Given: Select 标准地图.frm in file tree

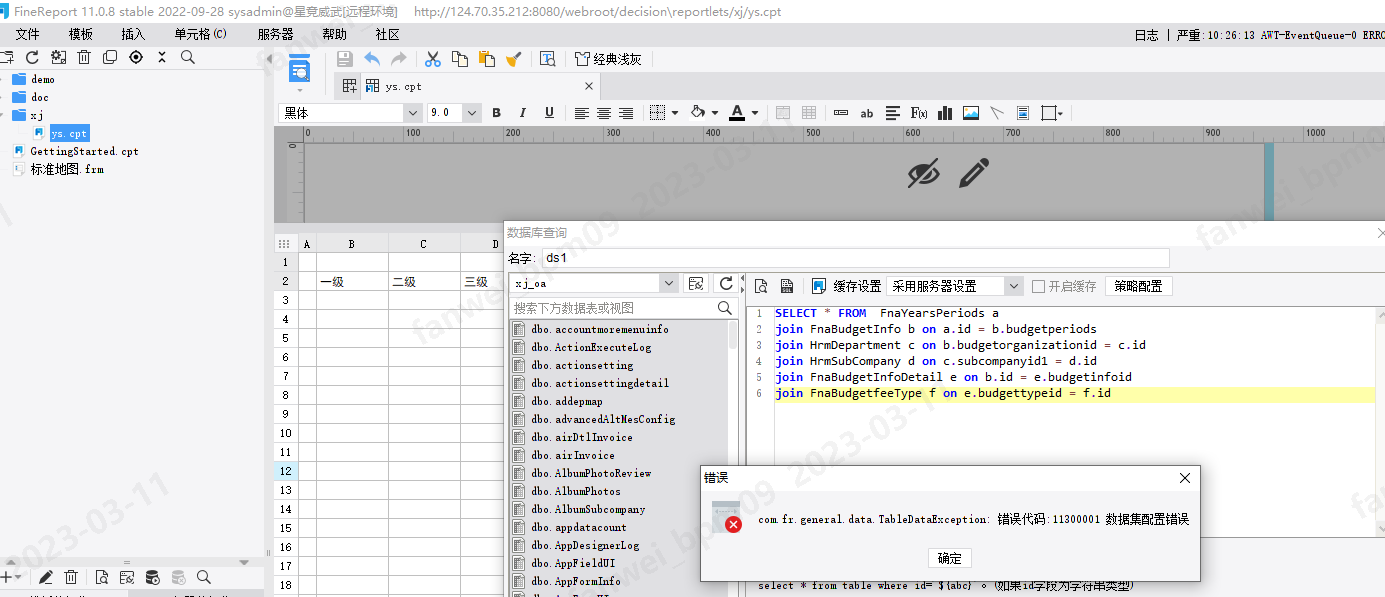Looking at the screenshot, I should coord(66,169).
